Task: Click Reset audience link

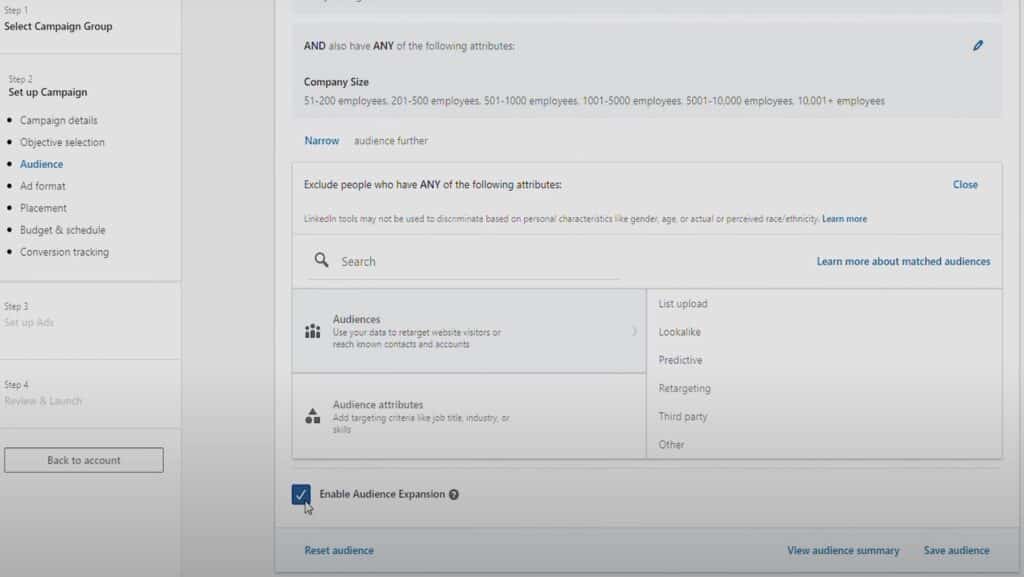Action: (x=339, y=550)
